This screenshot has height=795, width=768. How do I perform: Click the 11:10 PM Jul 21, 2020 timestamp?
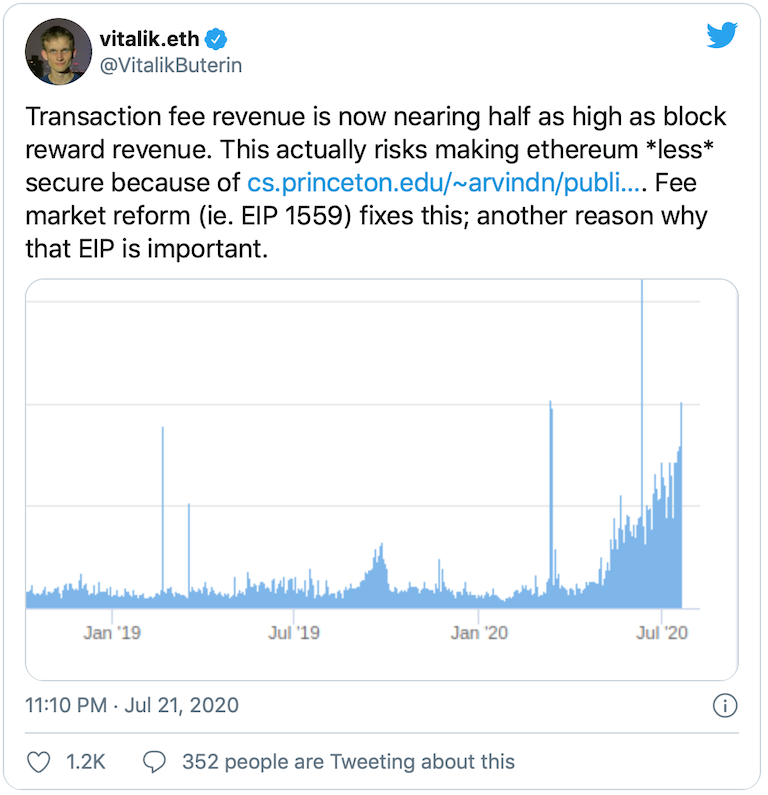pyautogui.click(x=132, y=705)
